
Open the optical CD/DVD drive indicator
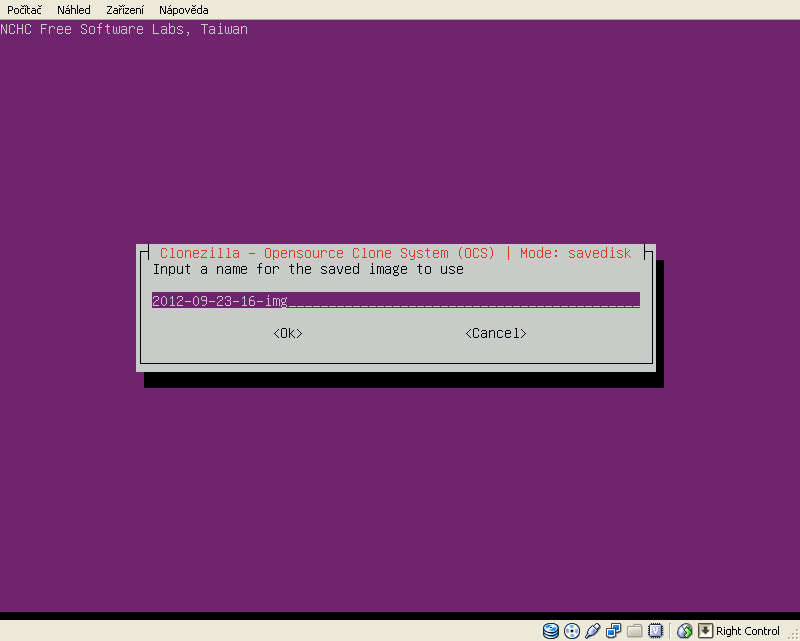click(572, 631)
